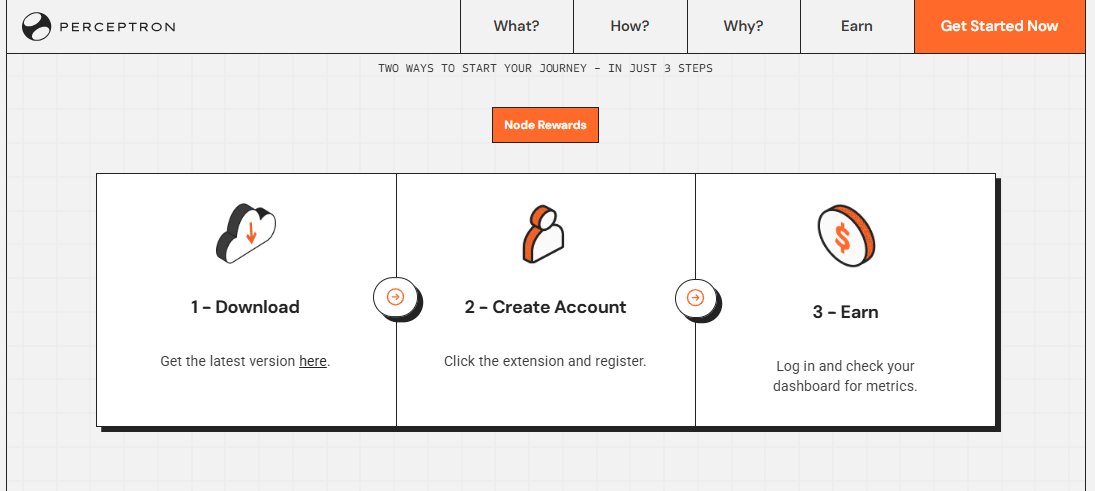The width and height of the screenshot is (1095, 491).
Task: Click the Node Rewards button
Action: coord(545,125)
